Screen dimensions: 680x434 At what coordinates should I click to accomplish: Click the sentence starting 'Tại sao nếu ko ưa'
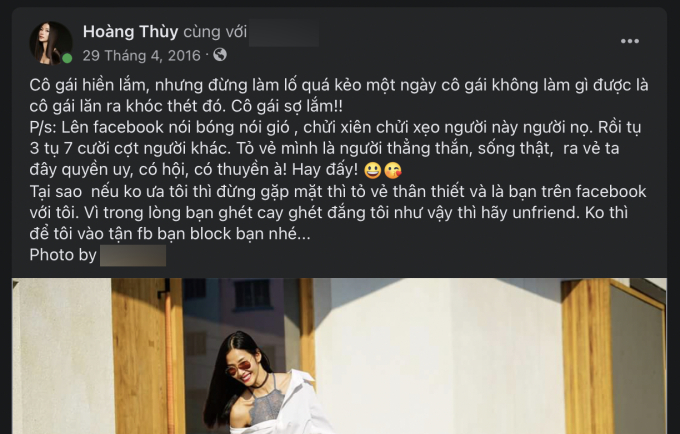point(338,212)
